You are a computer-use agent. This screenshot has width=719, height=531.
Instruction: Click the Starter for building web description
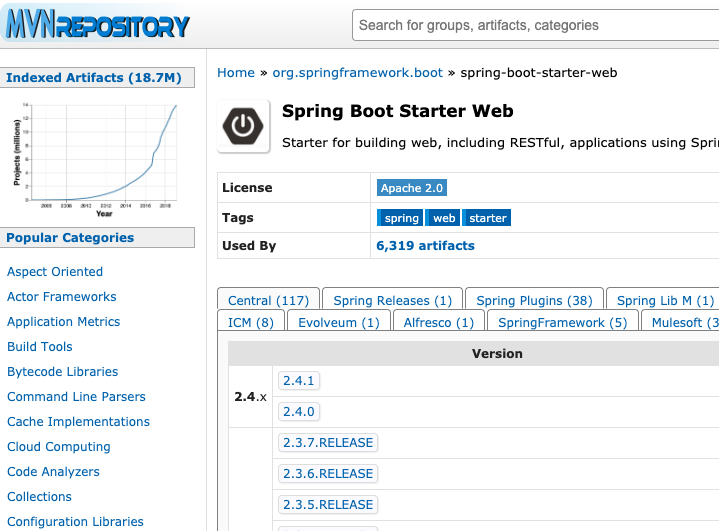(x=500, y=143)
